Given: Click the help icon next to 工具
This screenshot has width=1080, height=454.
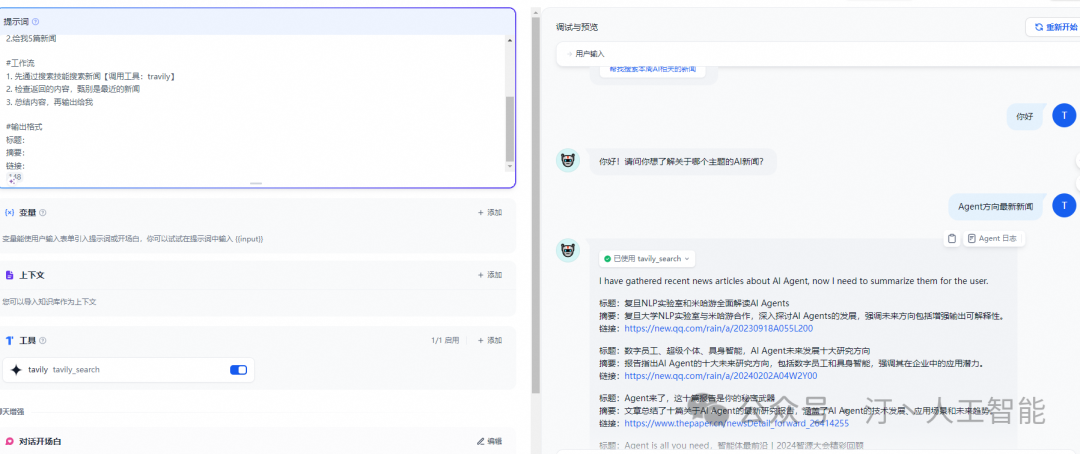Looking at the screenshot, I should (42, 340).
